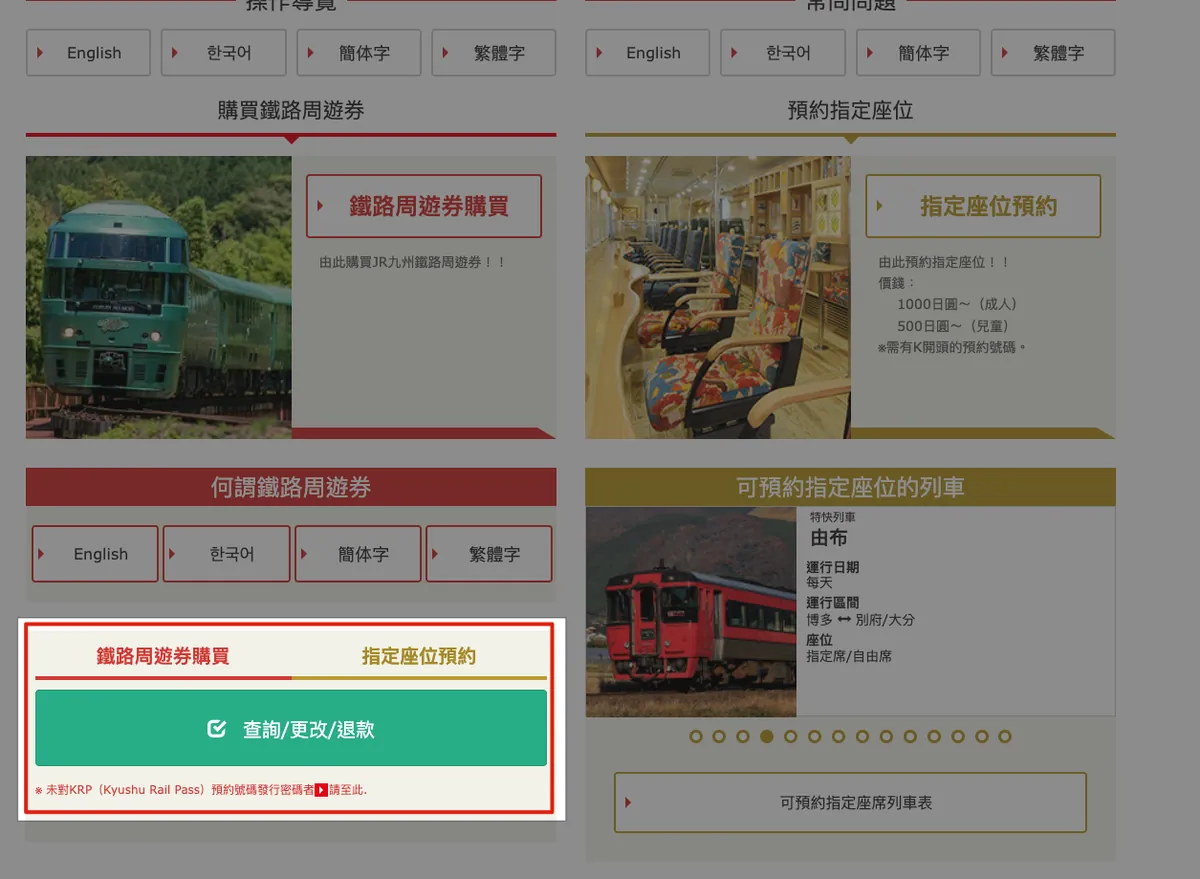Image resolution: width=1200 pixels, height=879 pixels.
Task: Click the gold outlined 指定座位預約 button
Action: 983,207
